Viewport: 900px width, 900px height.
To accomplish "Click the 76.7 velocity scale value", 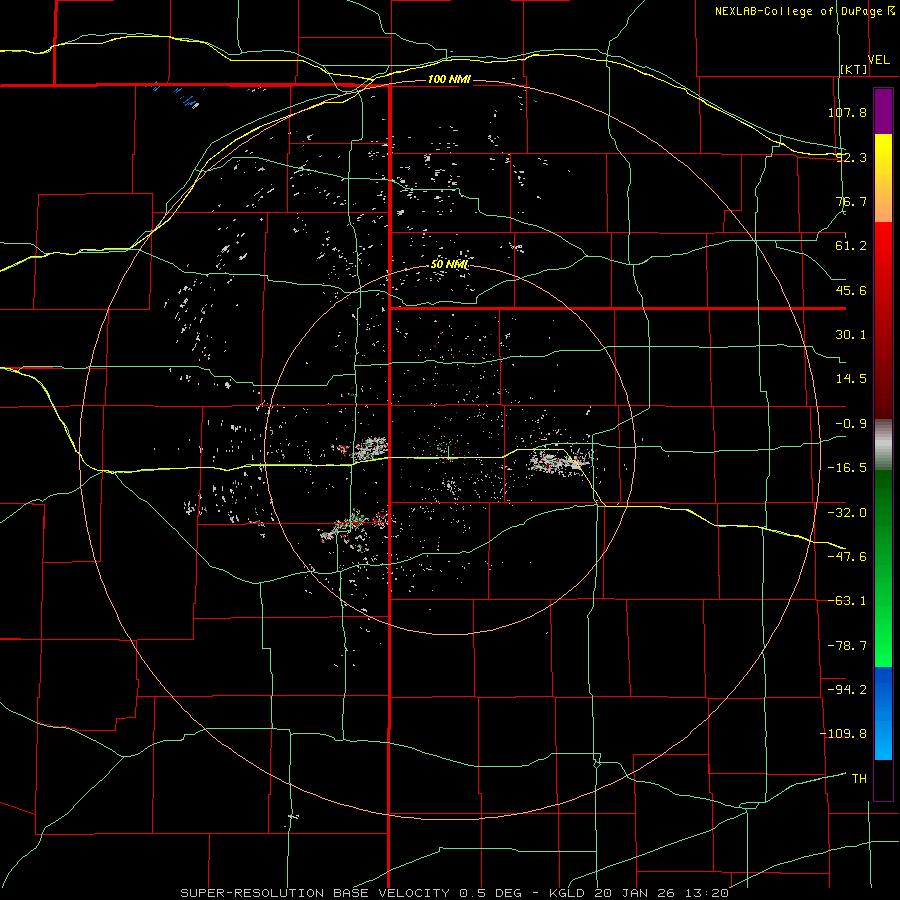I will (x=851, y=201).
